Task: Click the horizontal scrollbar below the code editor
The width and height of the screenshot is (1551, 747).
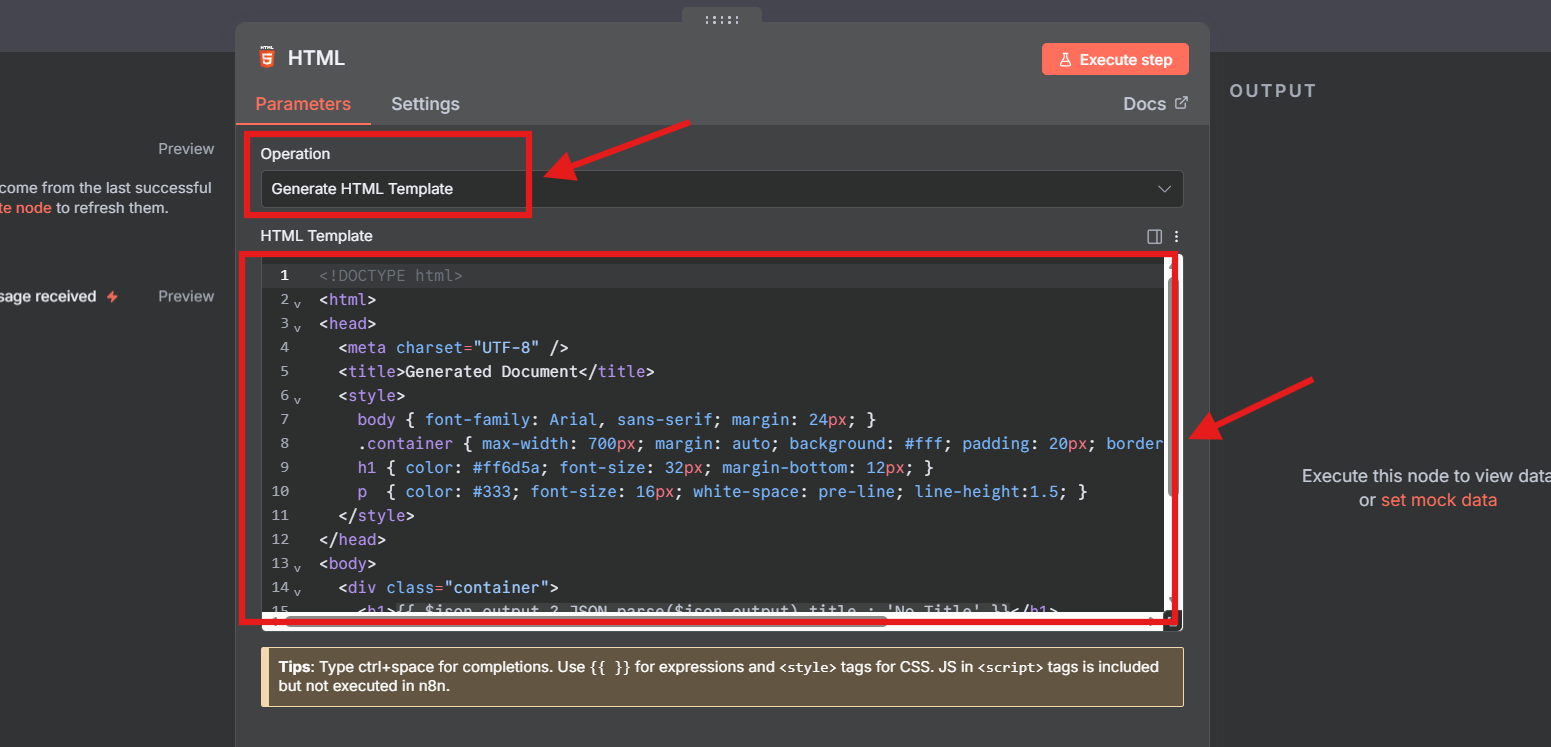Action: (570, 620)
